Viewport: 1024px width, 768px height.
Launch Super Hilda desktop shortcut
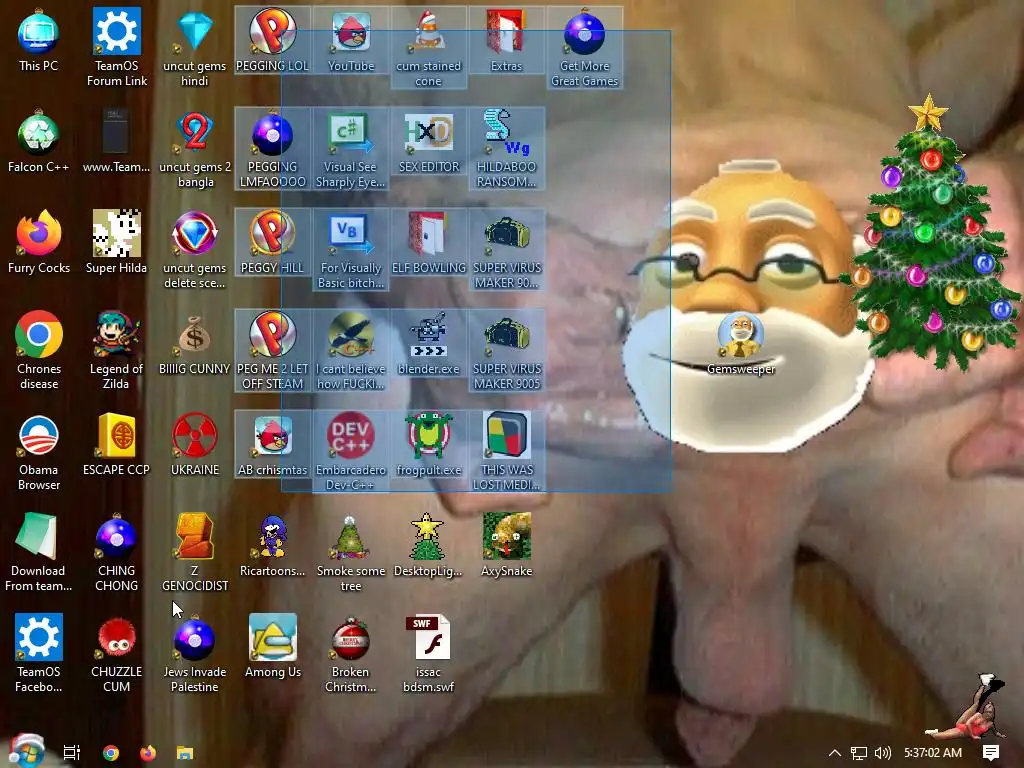click(117, 243)
